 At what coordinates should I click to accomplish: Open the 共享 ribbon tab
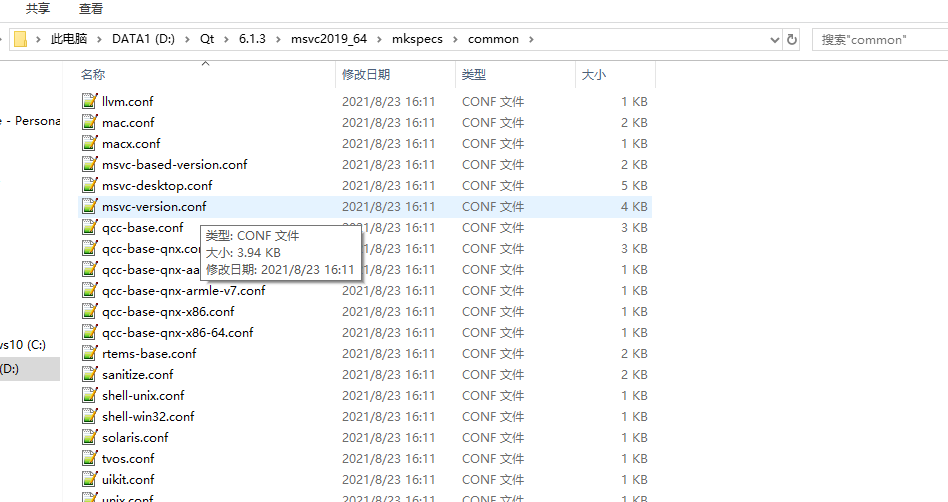click(38, 8)
